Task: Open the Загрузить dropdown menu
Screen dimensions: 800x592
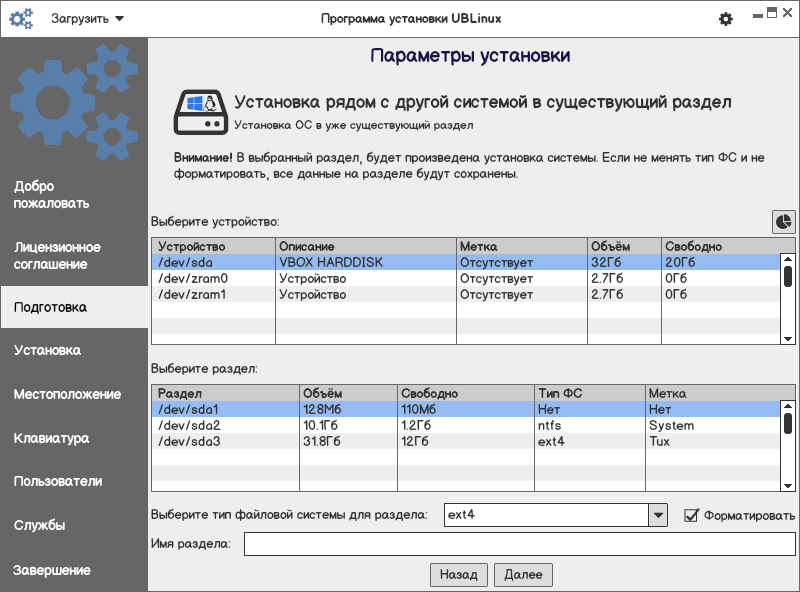Action: [88, 19]
